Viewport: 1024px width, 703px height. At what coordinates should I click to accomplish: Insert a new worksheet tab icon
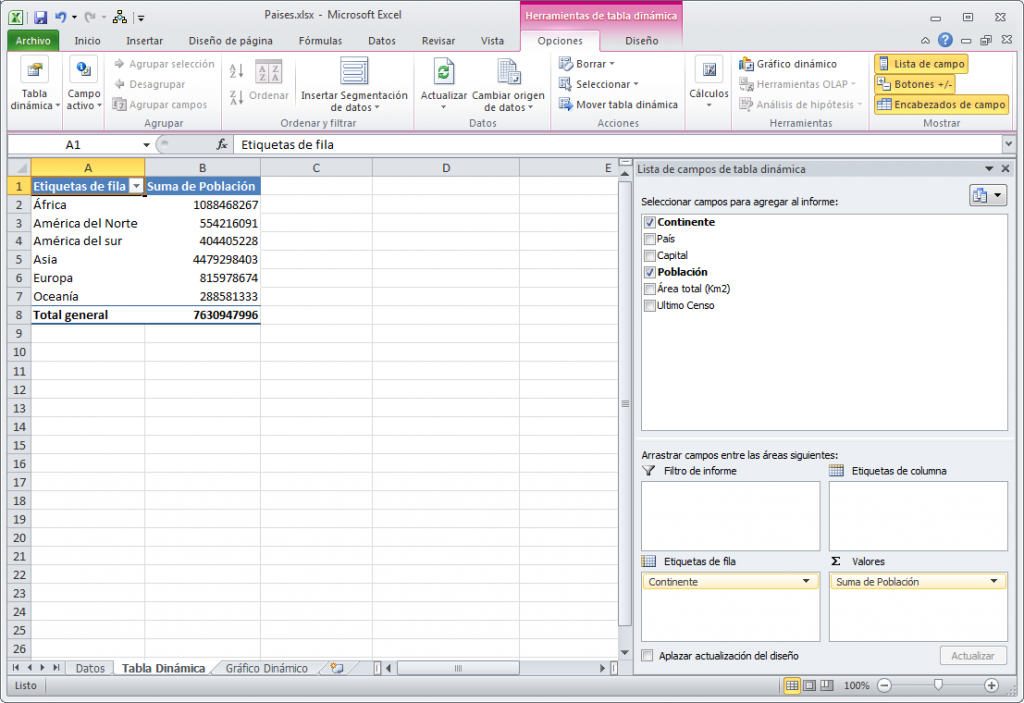point(337,668)
